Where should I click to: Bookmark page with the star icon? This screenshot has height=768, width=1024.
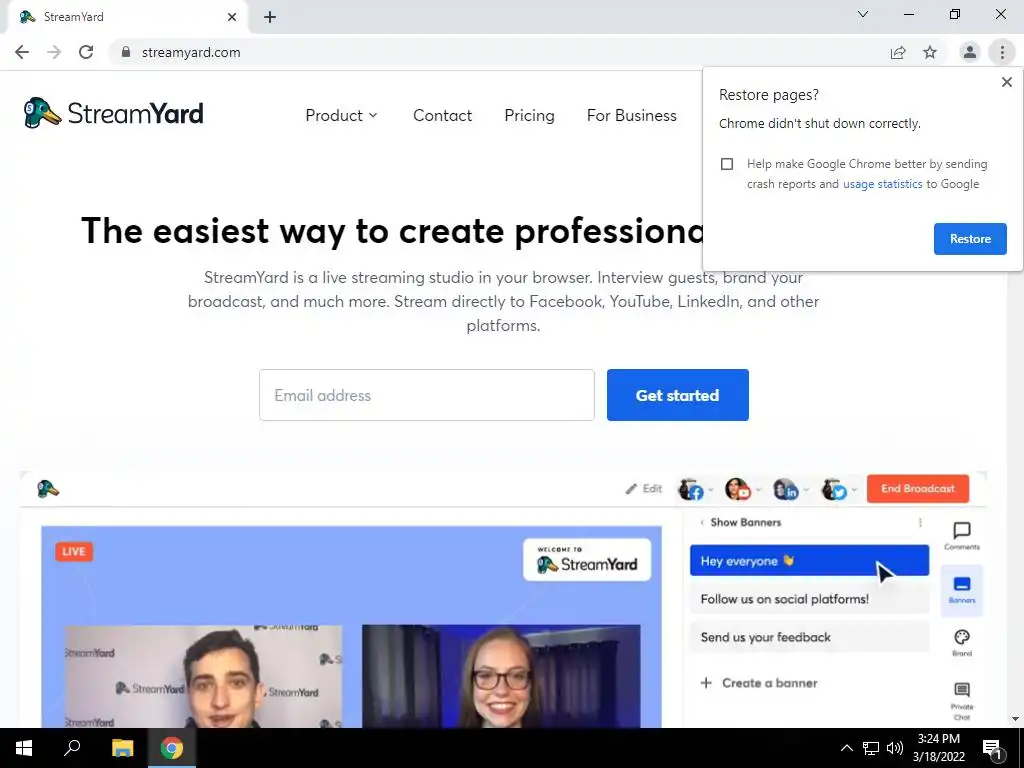point(930,52)
